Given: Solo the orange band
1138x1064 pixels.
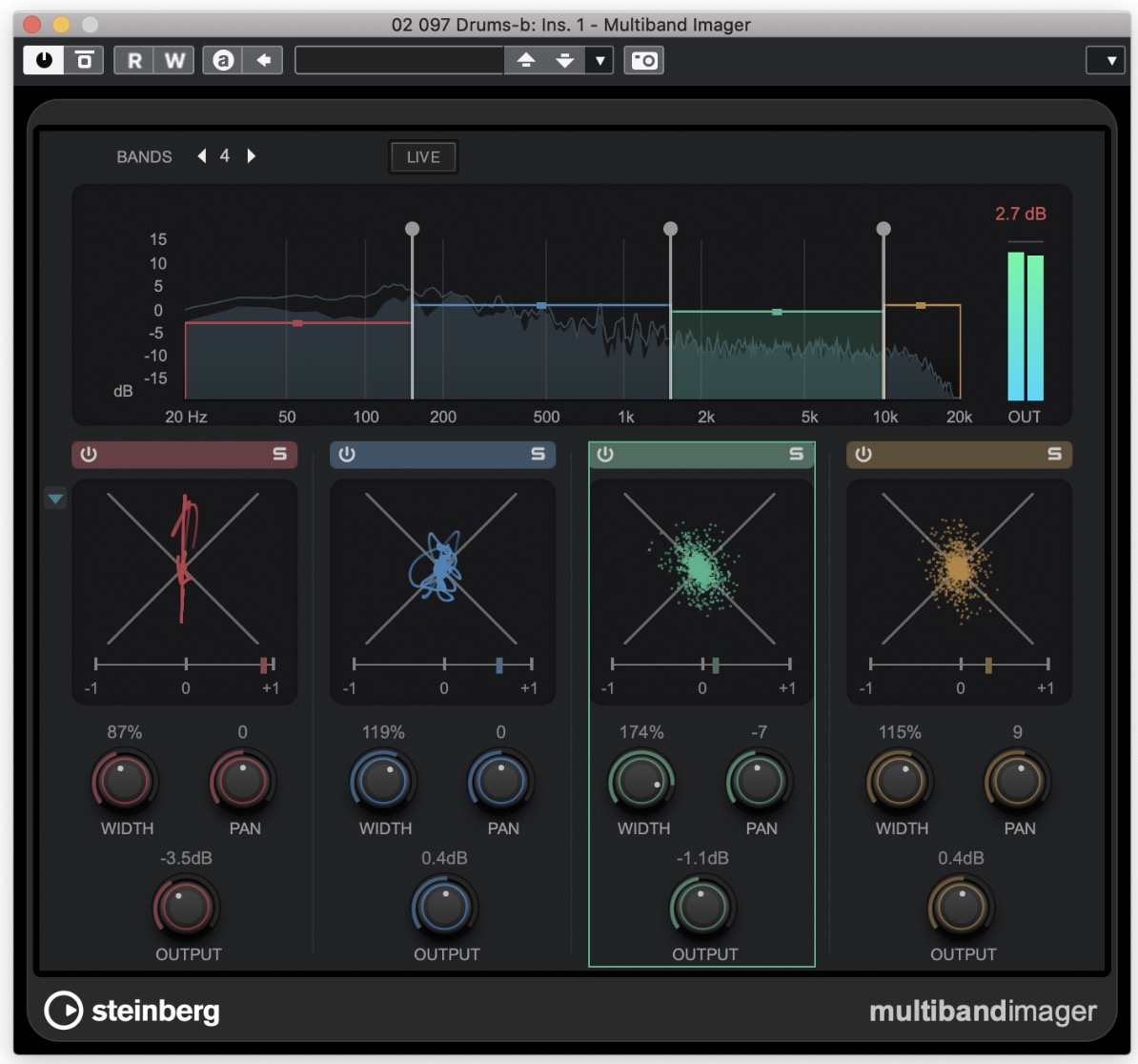Looking at the screenshot, I should click(x=1054, y=455).
